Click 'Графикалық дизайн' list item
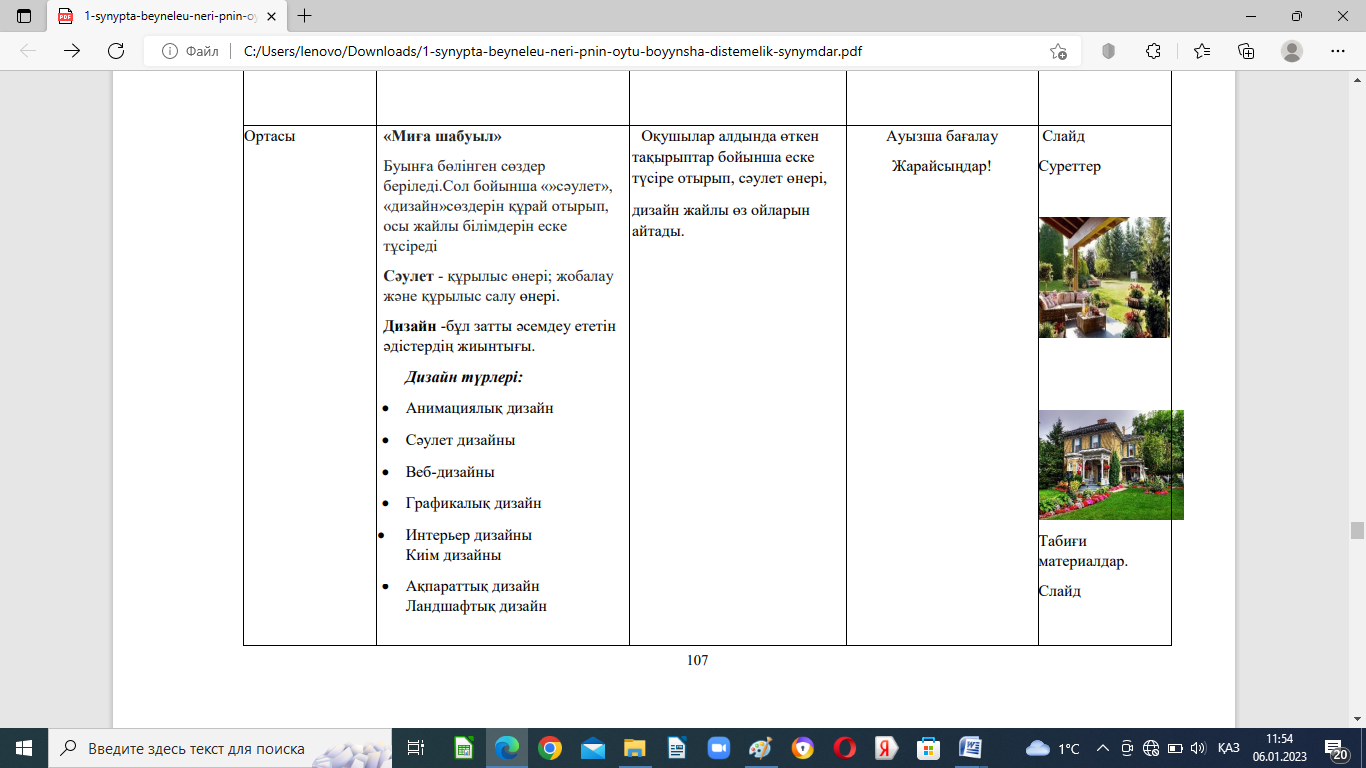 (x=474, y=503)
